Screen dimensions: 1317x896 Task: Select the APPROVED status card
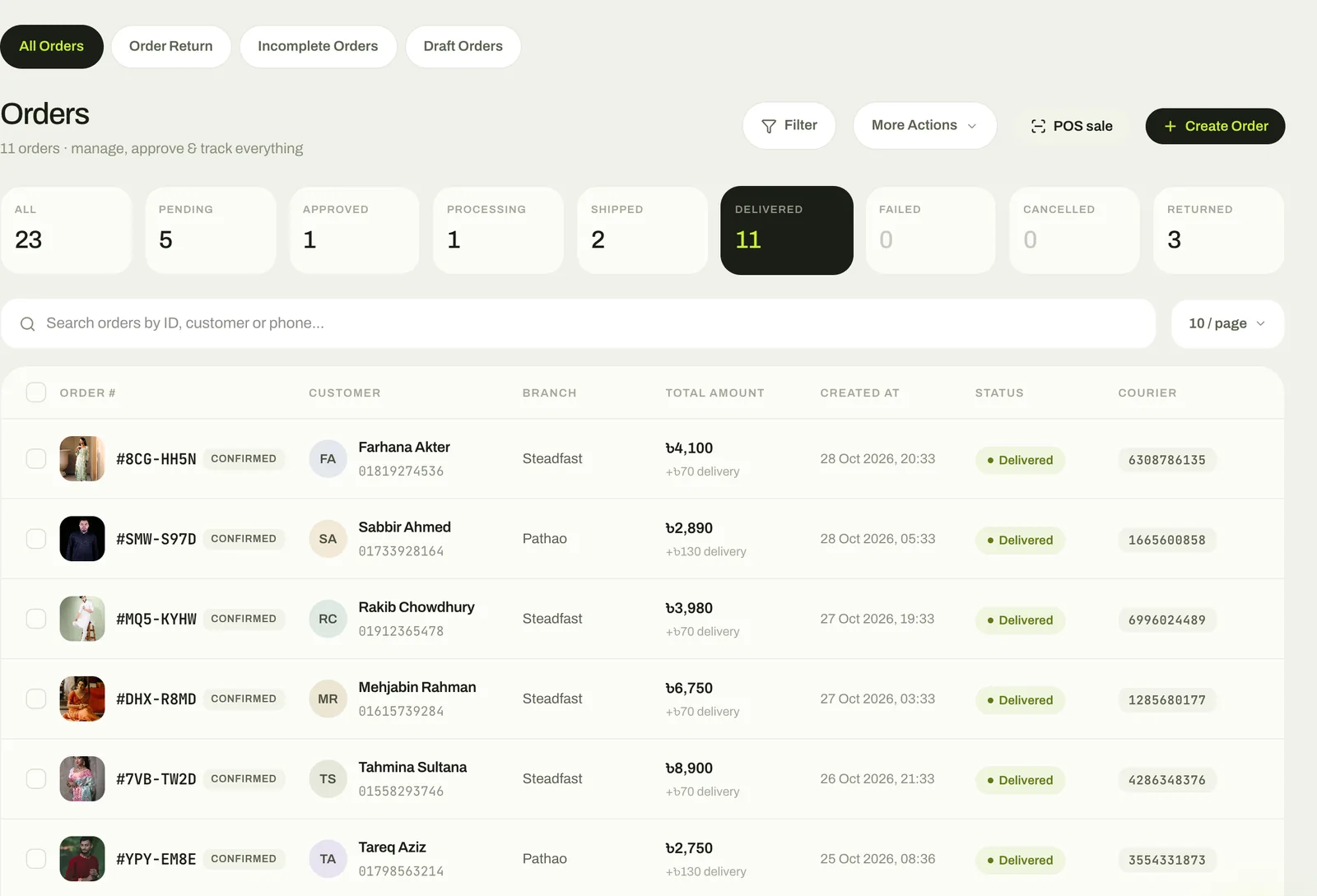pos(355,230)
